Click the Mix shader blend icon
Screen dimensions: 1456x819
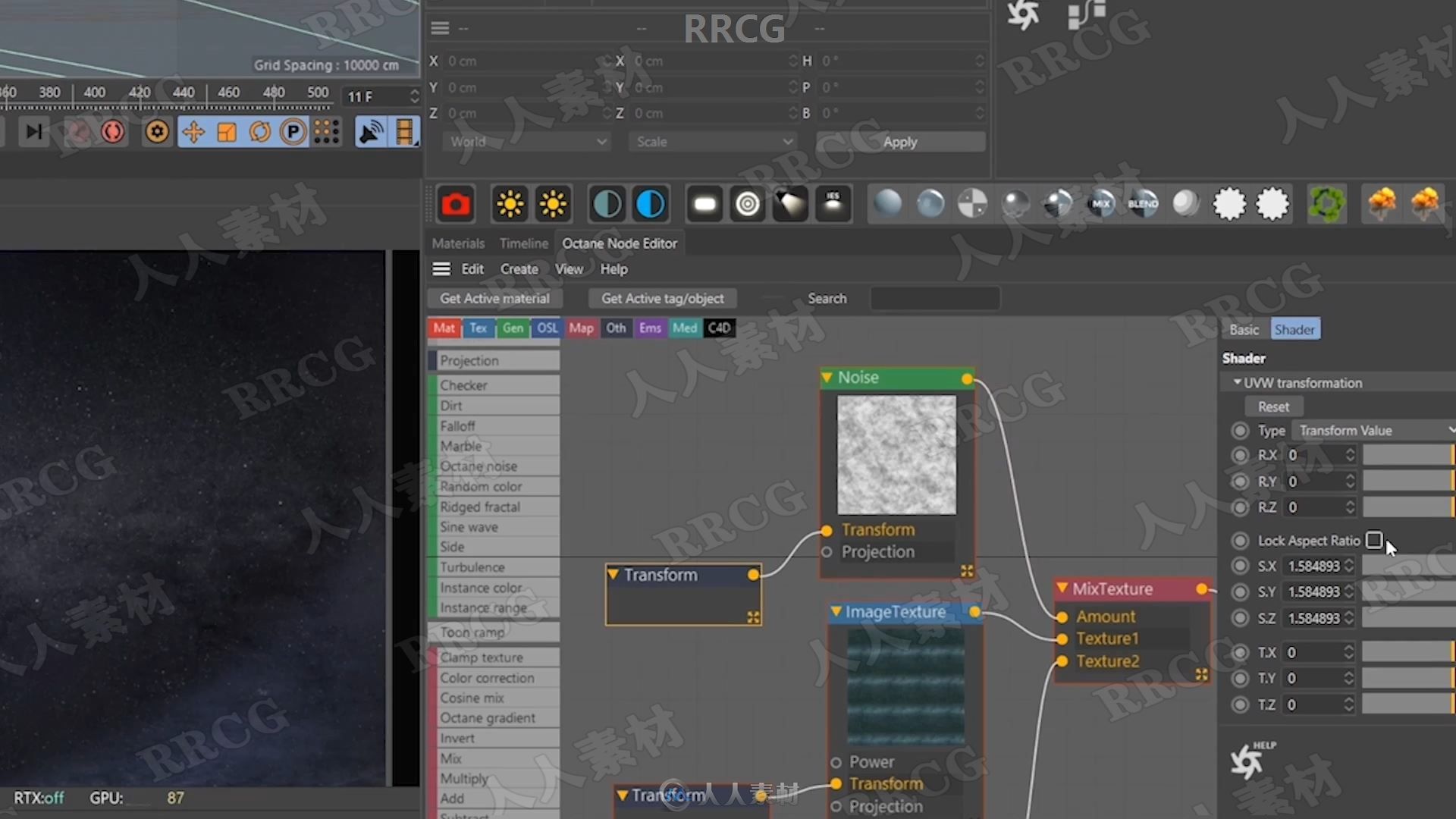coord(1100,204)
